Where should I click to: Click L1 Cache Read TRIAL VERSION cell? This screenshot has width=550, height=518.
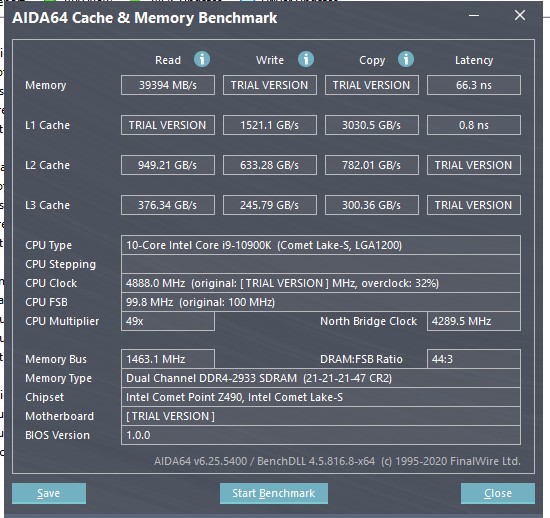pos(168,125)
